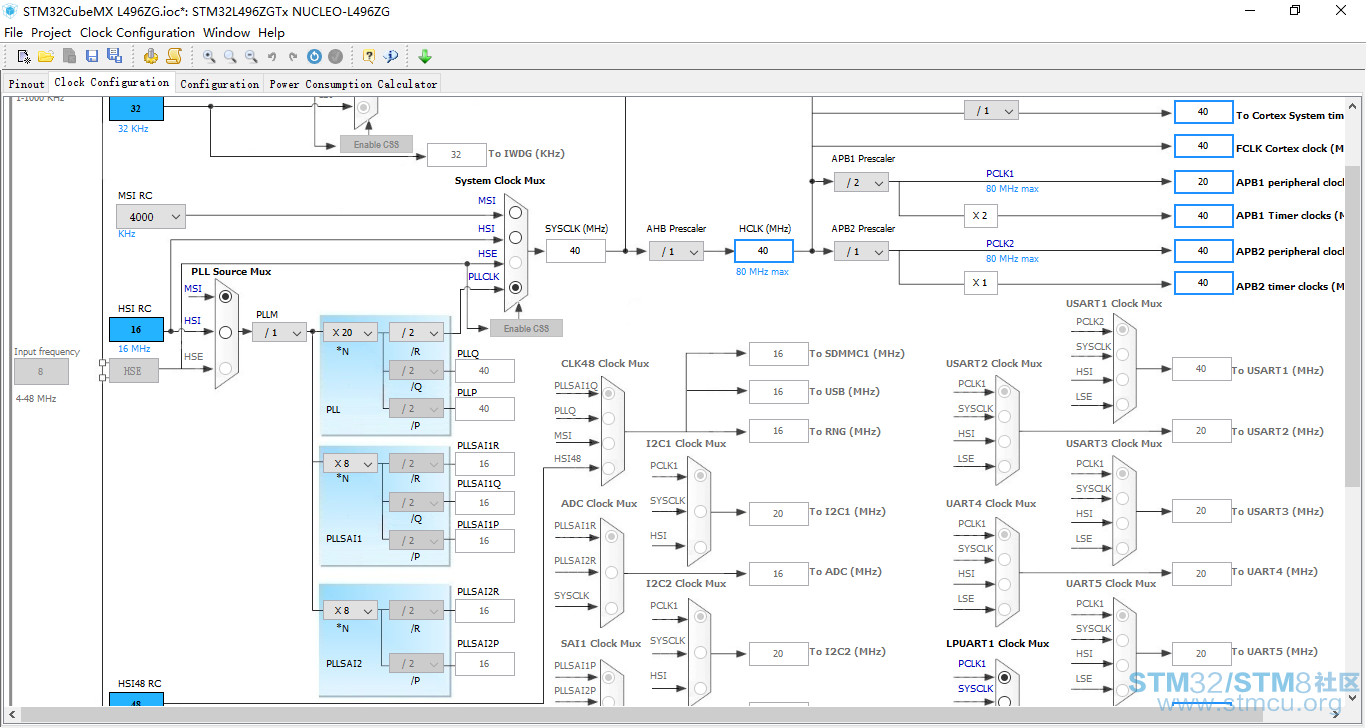This screenshot has height=728, width=1366.
Task: Open an existing project with folder icon
Action: click(x=46, y=57)
